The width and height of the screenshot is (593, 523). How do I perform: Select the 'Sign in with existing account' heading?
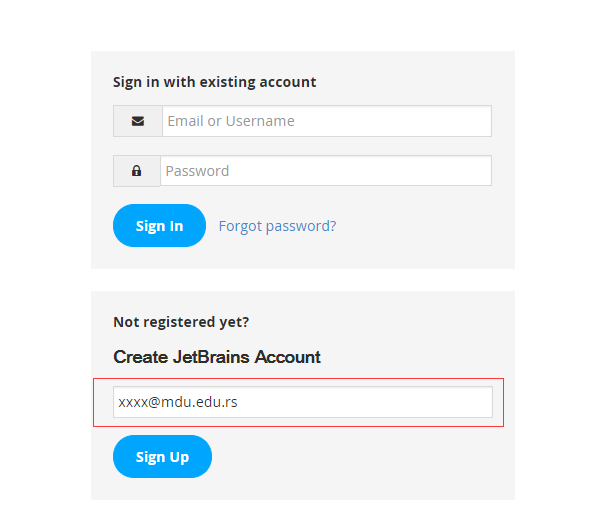(214, 82)
